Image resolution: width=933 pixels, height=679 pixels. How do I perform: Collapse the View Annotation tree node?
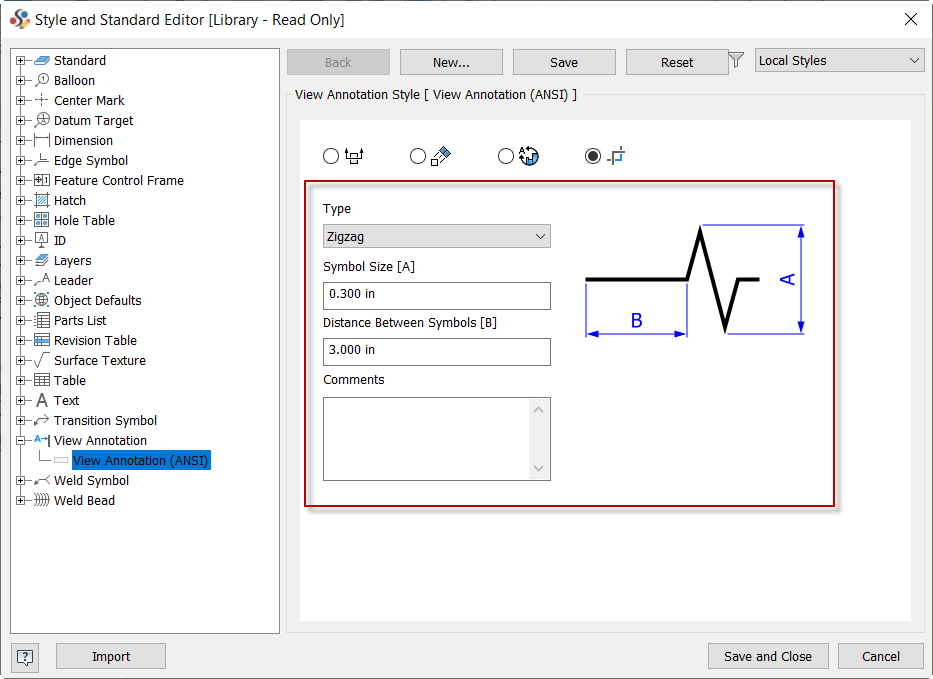pos(20,440)
